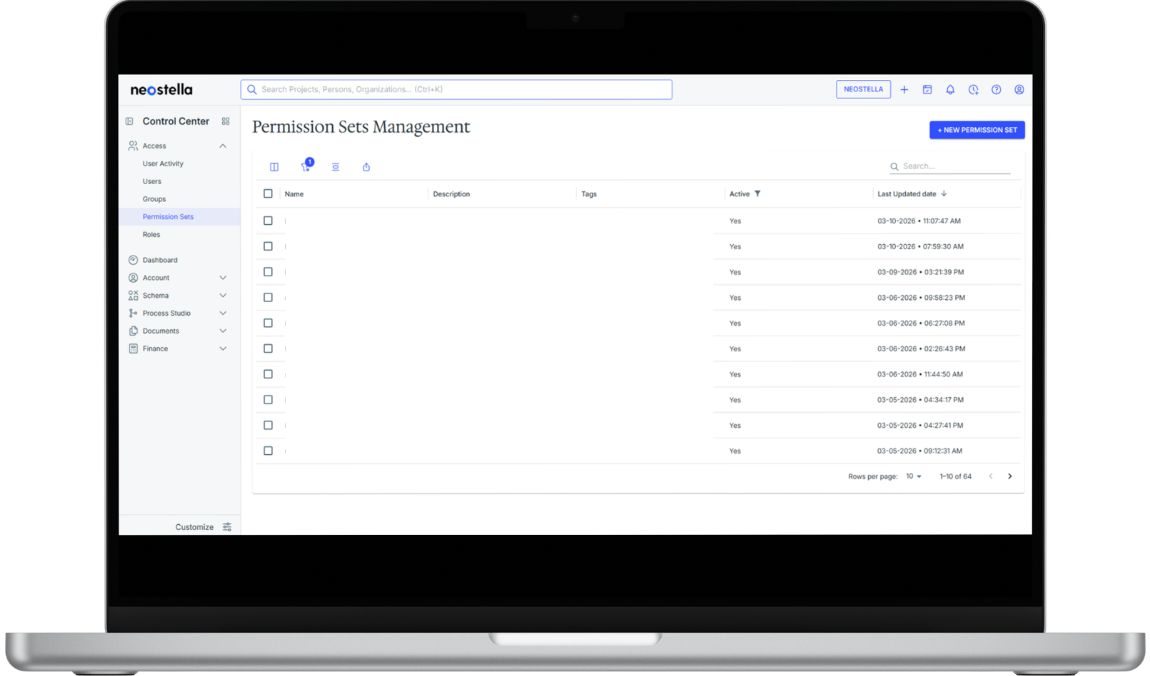Click the New Permission Set button
The height and width of the screenshot is (676, 1150).
click(x=977, y=130)
